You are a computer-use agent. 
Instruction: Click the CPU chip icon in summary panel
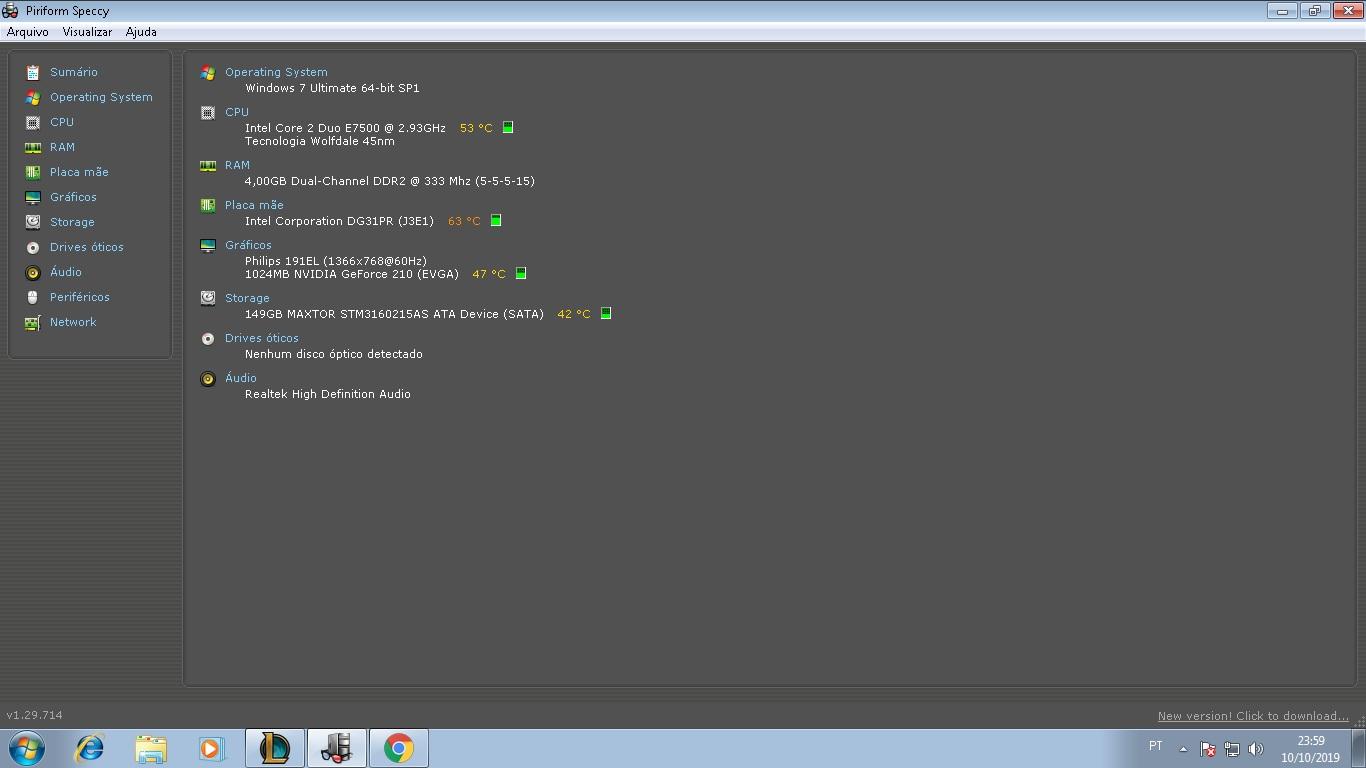point(208,112)
